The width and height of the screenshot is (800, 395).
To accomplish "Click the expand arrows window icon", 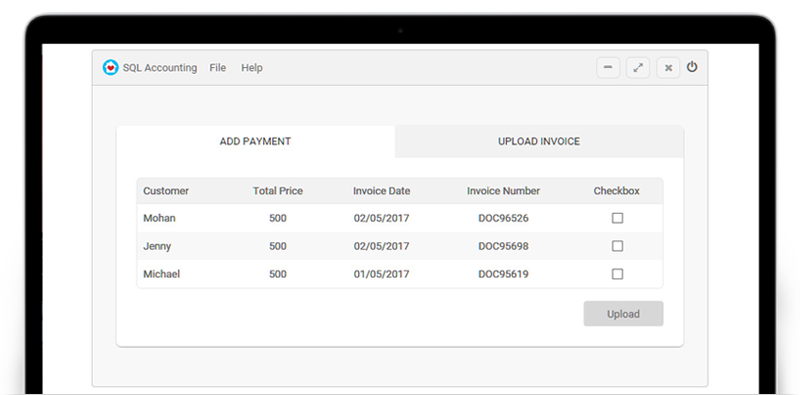I will [638, 68].
